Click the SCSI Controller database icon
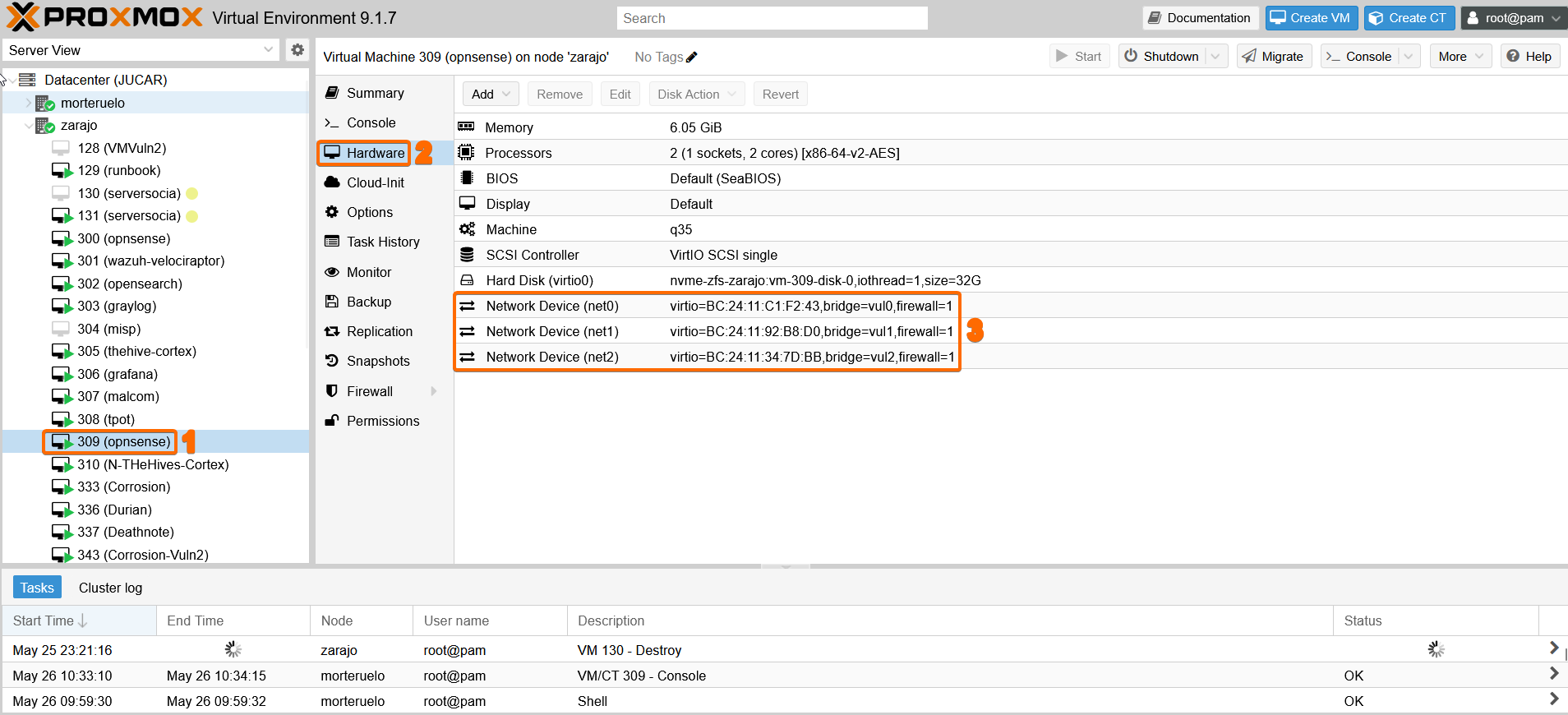 [x=467, y=255]
